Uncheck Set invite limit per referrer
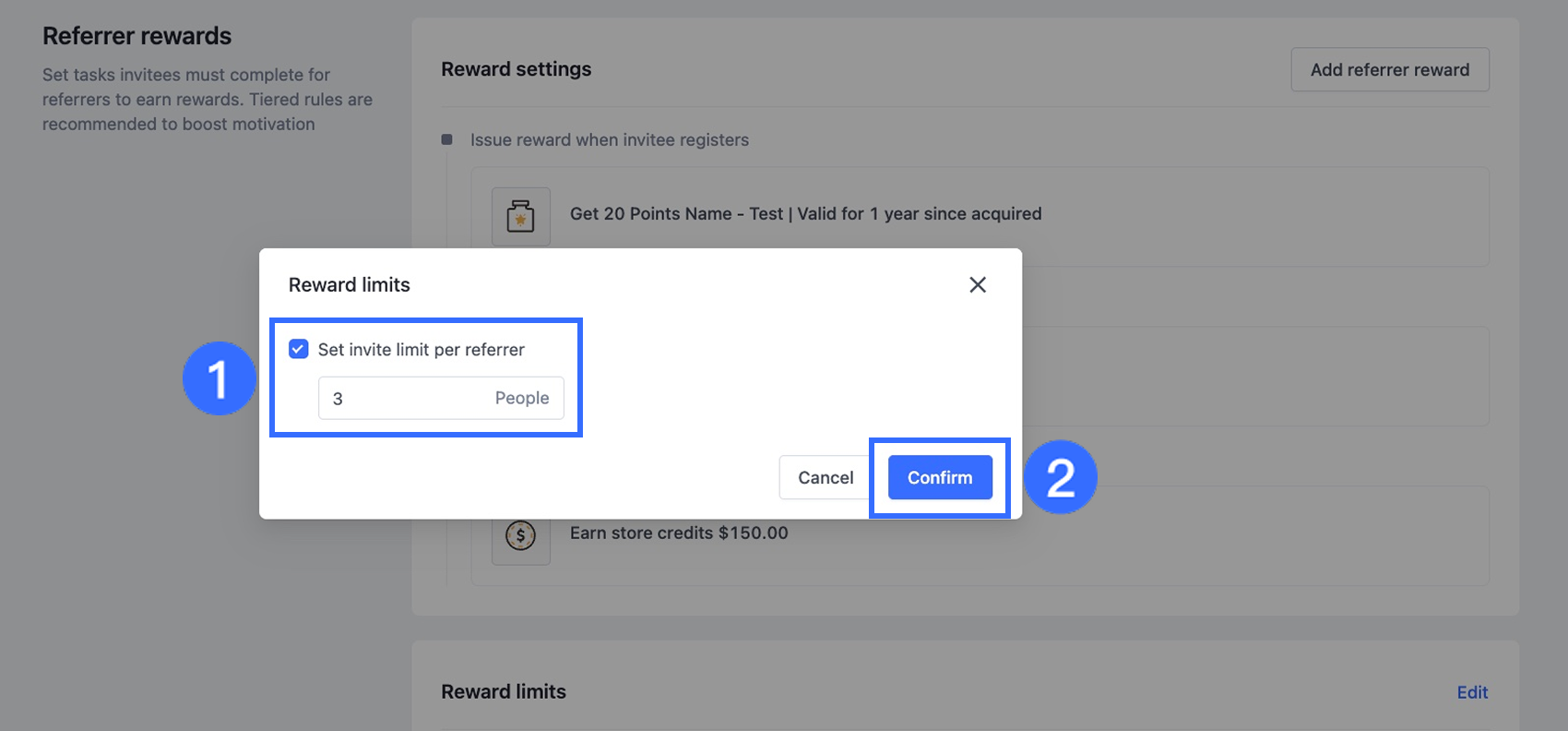This screenshot has width=1568, height=731. (x=299, y=349)
